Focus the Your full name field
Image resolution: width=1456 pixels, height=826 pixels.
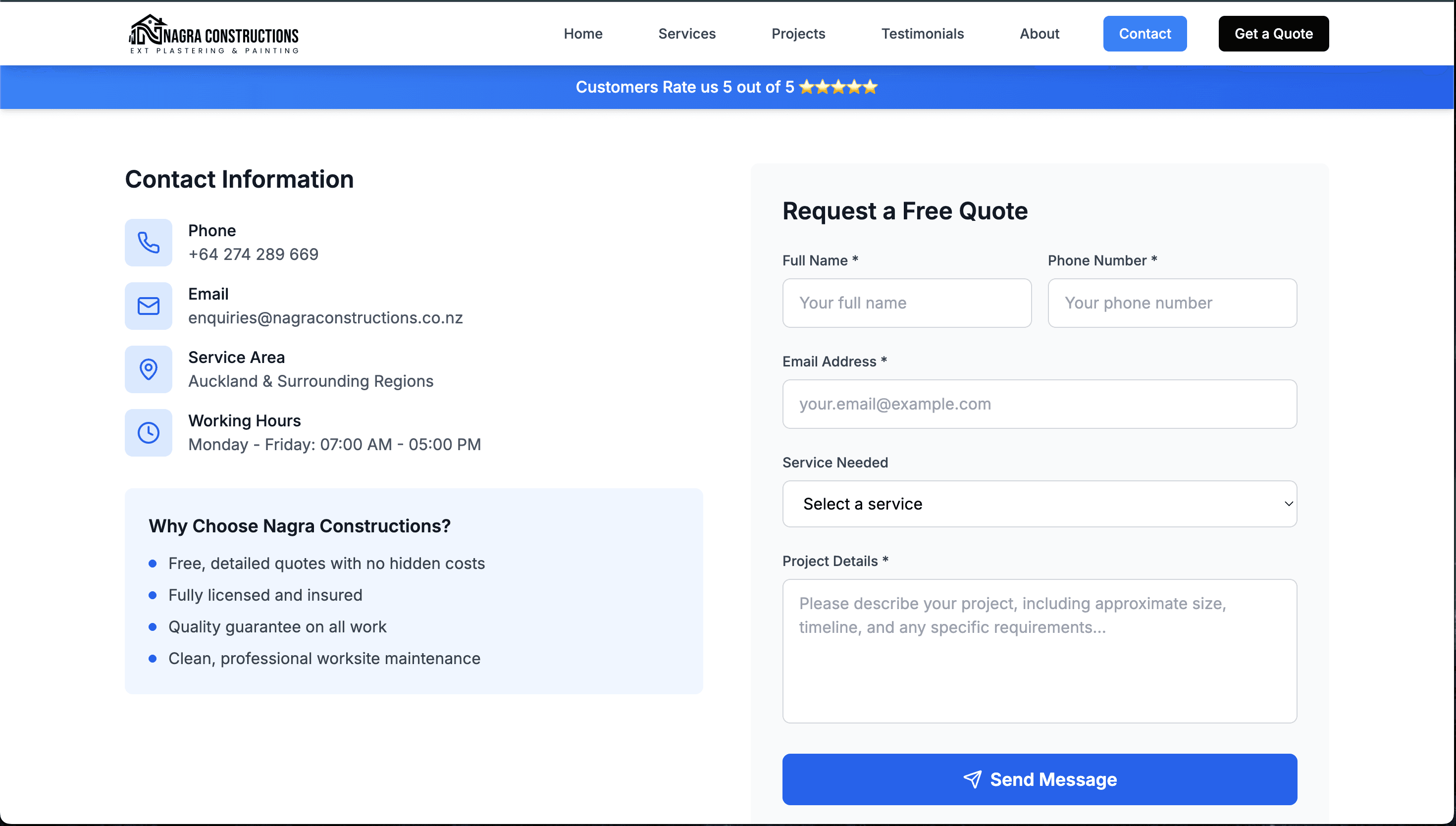[906, 303]
